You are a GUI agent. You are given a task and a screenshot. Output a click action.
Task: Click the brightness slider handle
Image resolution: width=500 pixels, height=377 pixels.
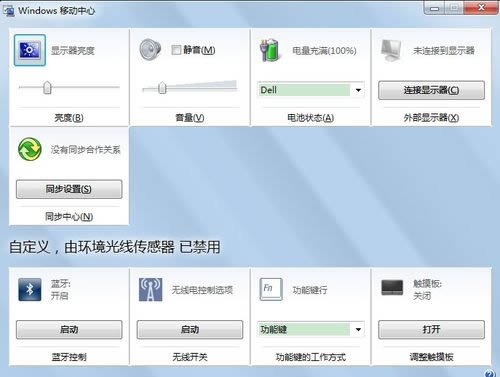click(47, 88)
